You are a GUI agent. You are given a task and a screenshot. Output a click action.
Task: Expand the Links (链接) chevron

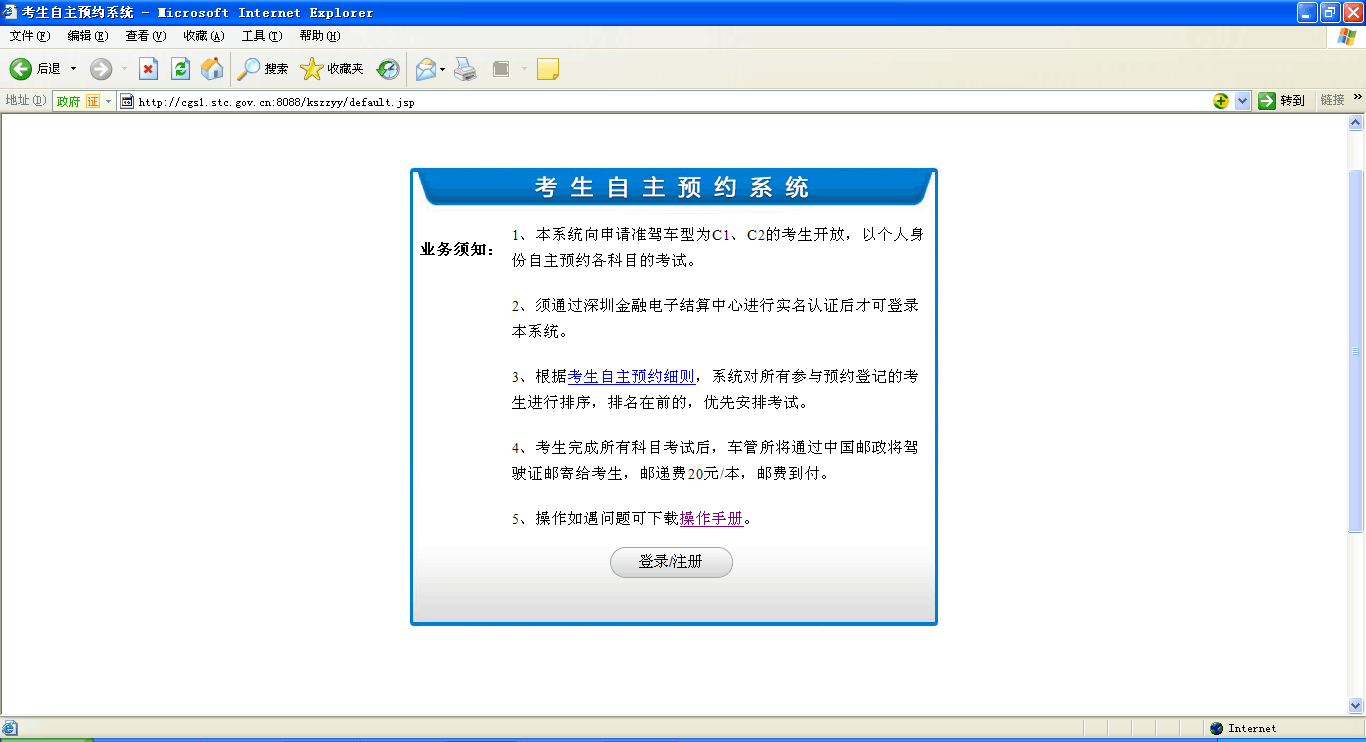click(x=1357, y=98)
